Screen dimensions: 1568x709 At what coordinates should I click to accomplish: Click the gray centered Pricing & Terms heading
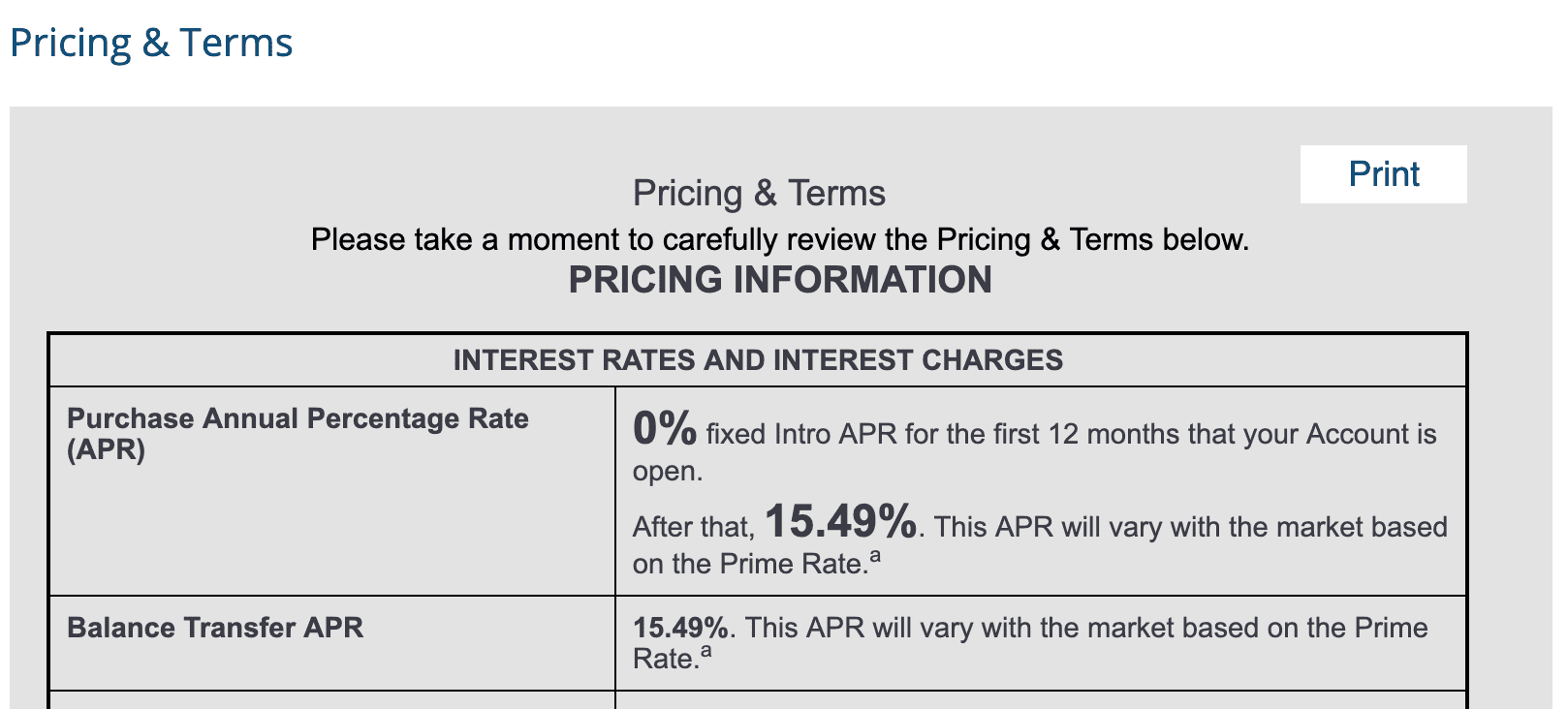[759, 193]
